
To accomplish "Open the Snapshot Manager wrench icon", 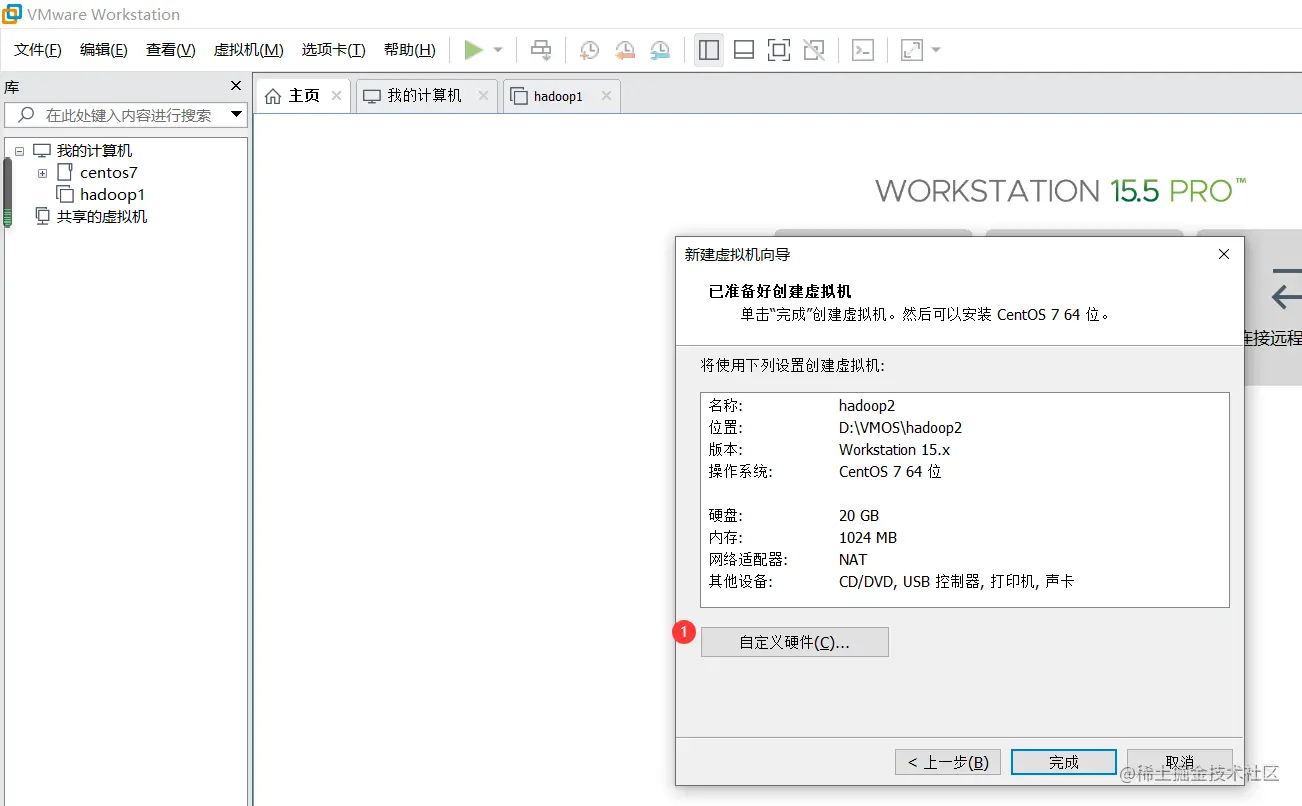I will point(660,50).
